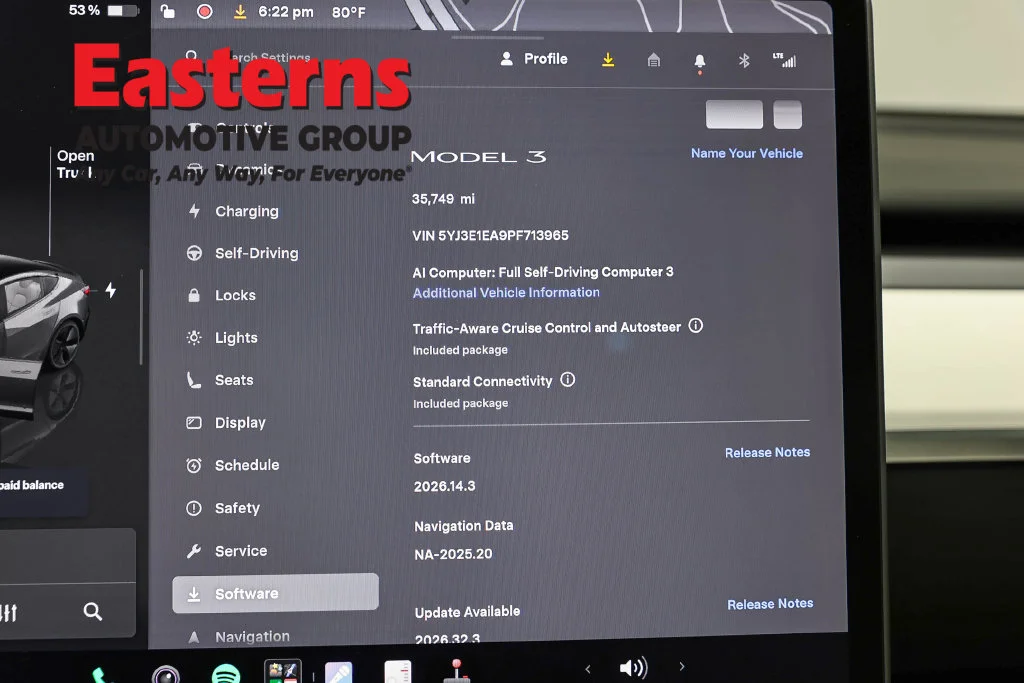This screenshot has width=1024, height=683.
Task: Open the white notes app in dock
Action: 398,672
